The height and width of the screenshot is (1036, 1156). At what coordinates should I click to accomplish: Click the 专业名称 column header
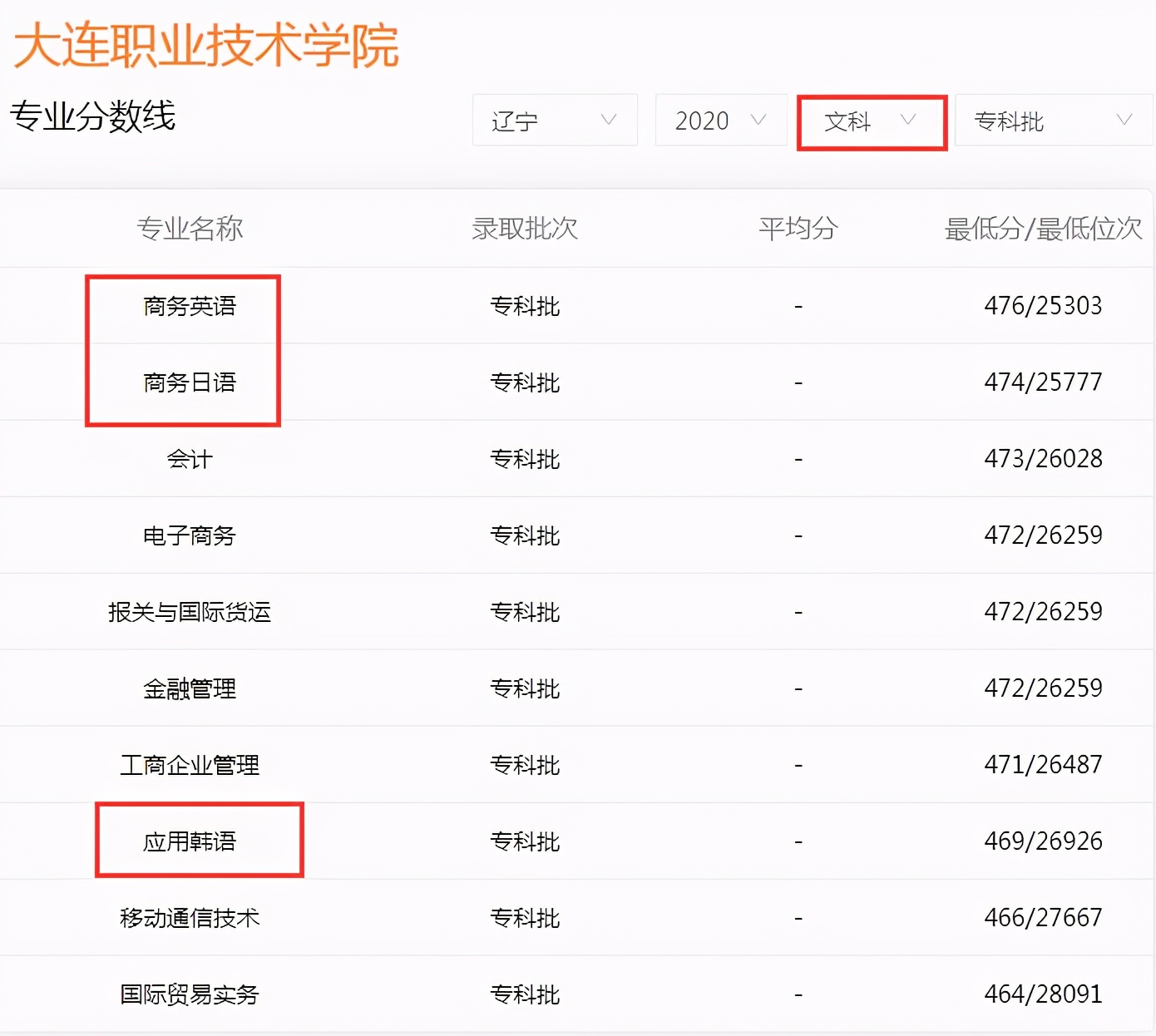192,229
